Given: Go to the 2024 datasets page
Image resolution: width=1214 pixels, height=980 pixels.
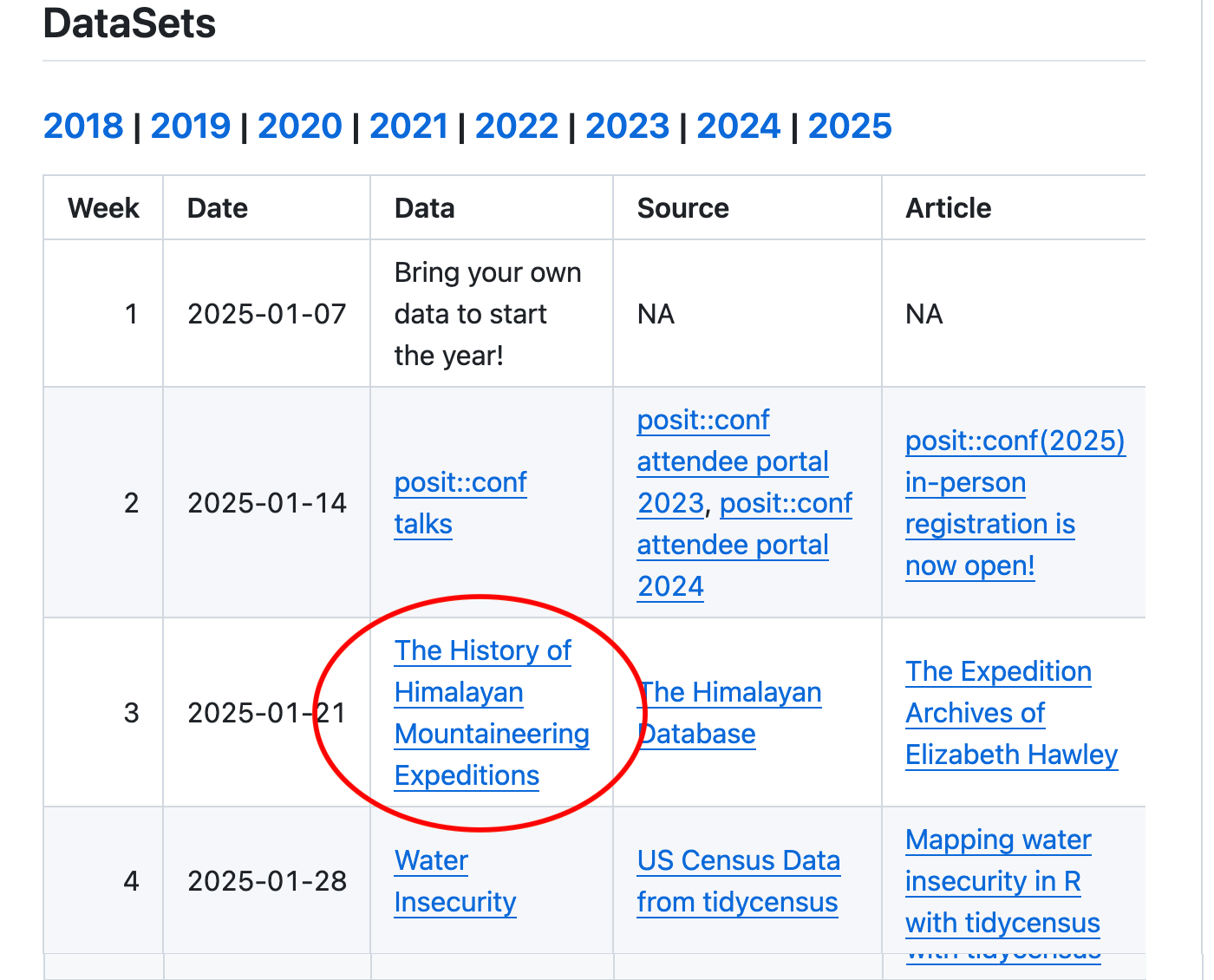Looking at the screenshot, I should 739,126.
